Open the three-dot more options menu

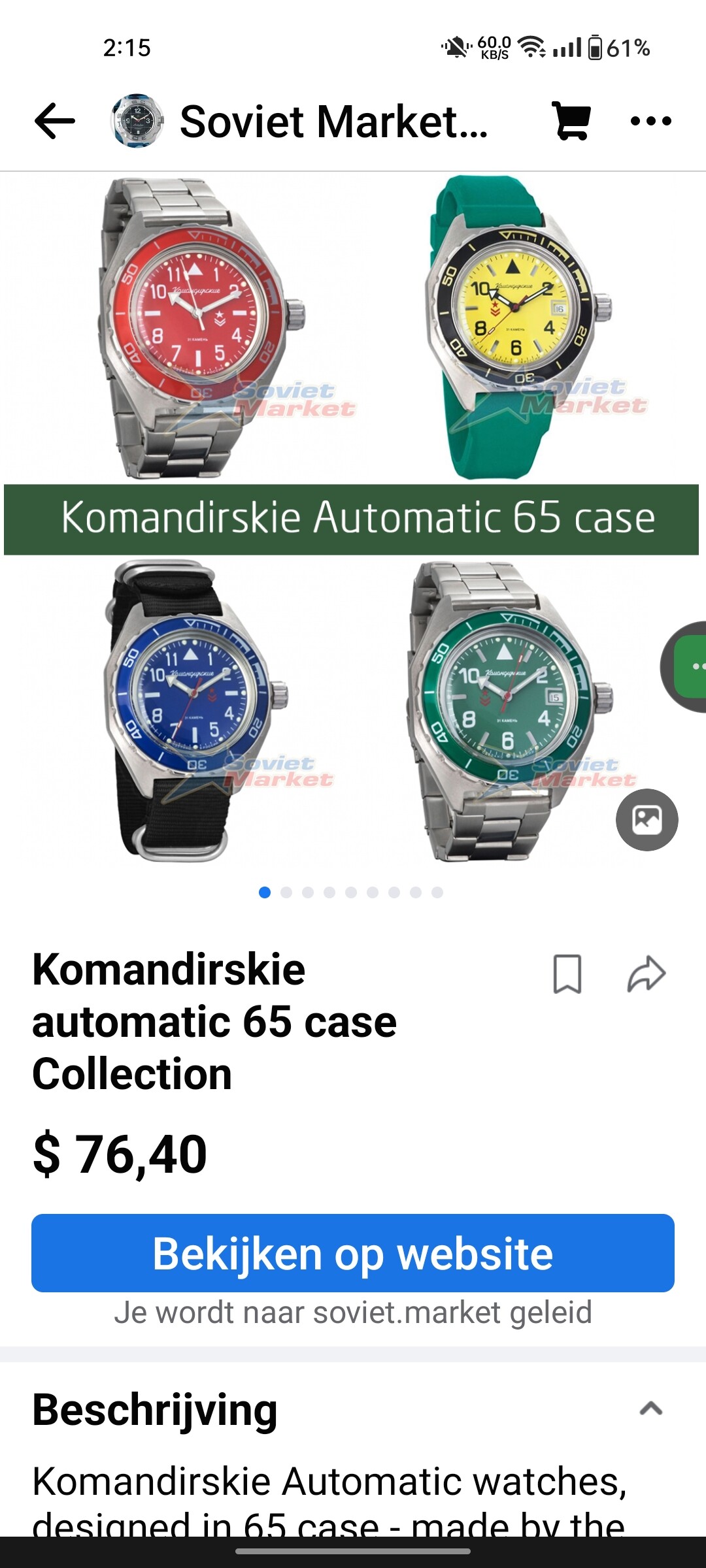pyautogui.click(x=650, y=121)
